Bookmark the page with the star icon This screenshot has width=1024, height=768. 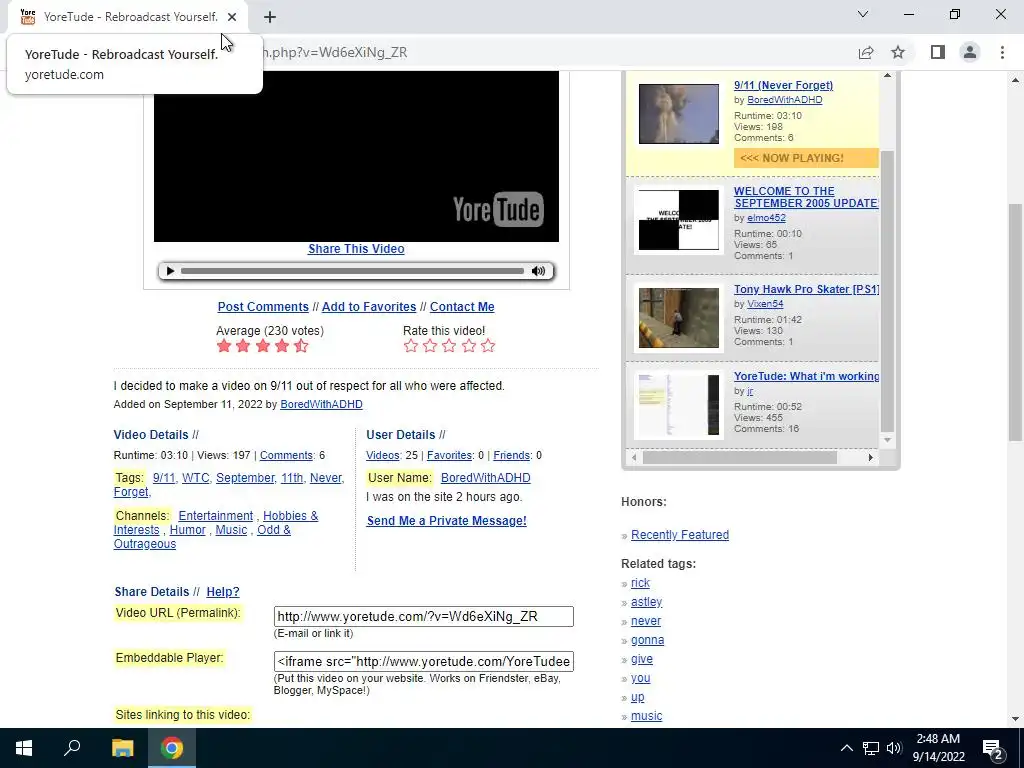(x=898, y=52)
